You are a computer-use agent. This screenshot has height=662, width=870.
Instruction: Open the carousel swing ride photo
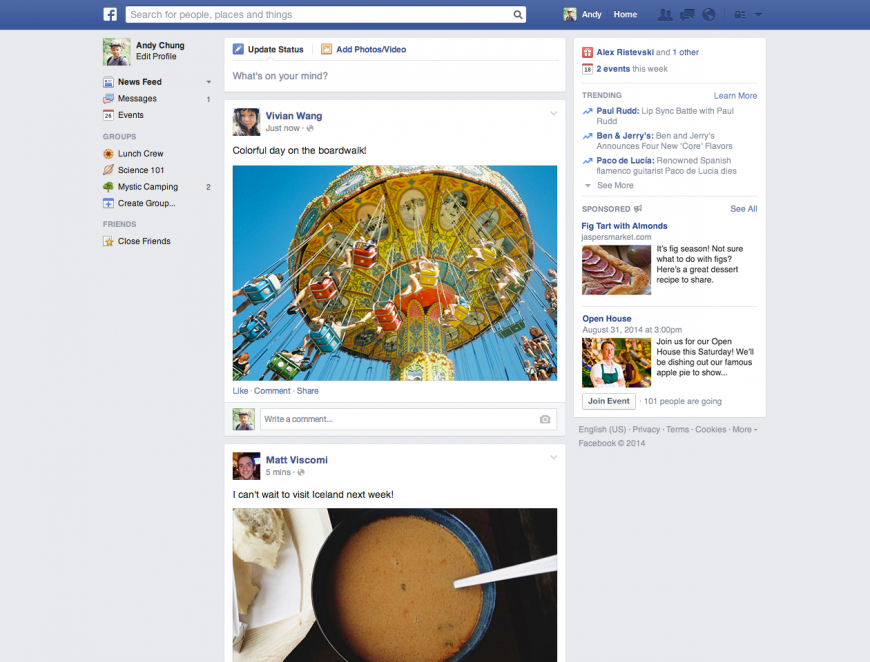point(394,273)
